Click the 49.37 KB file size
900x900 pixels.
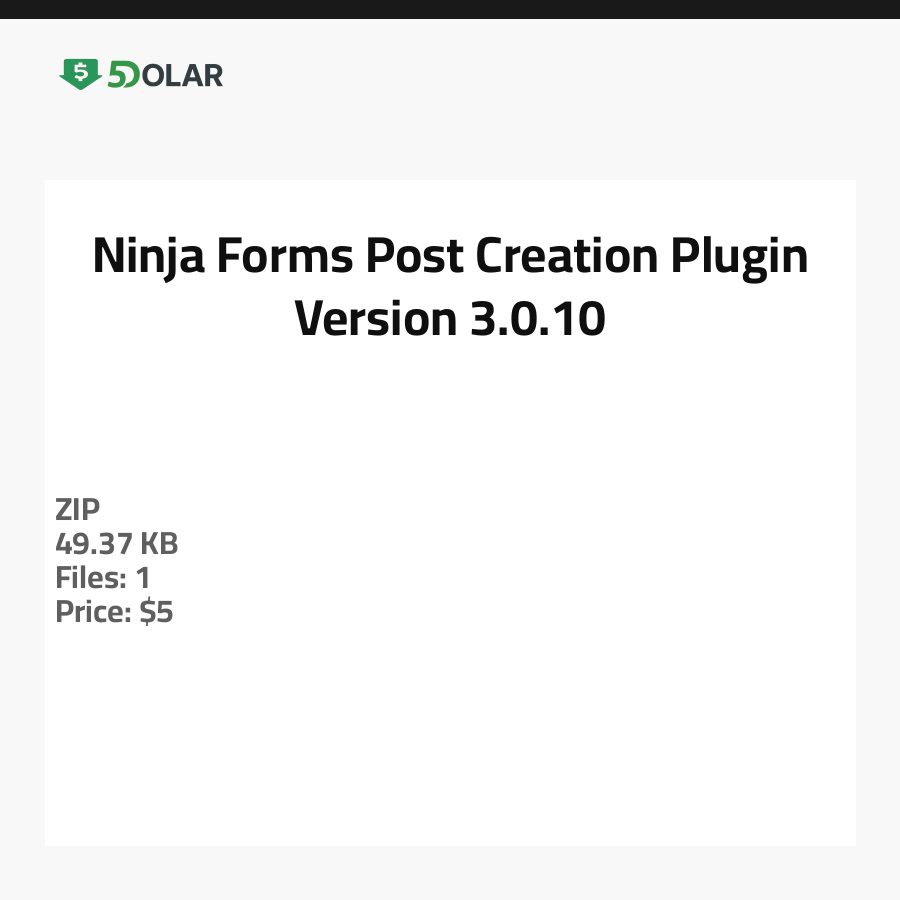coord(116,544)
